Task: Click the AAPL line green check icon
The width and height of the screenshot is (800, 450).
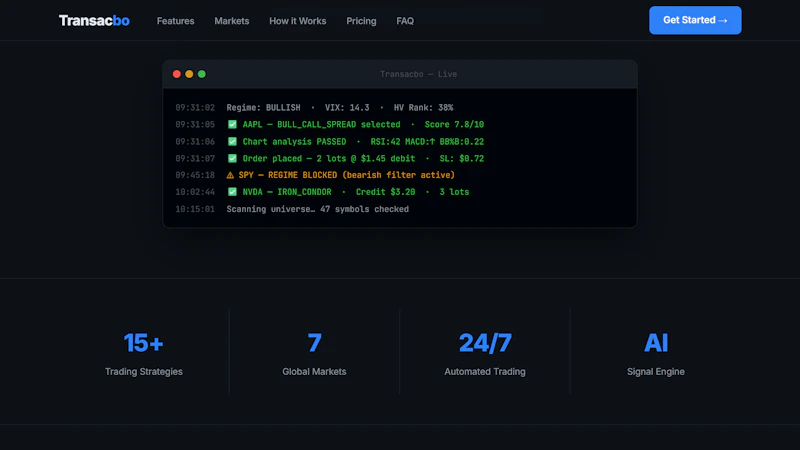Action: tap(232, 124)
